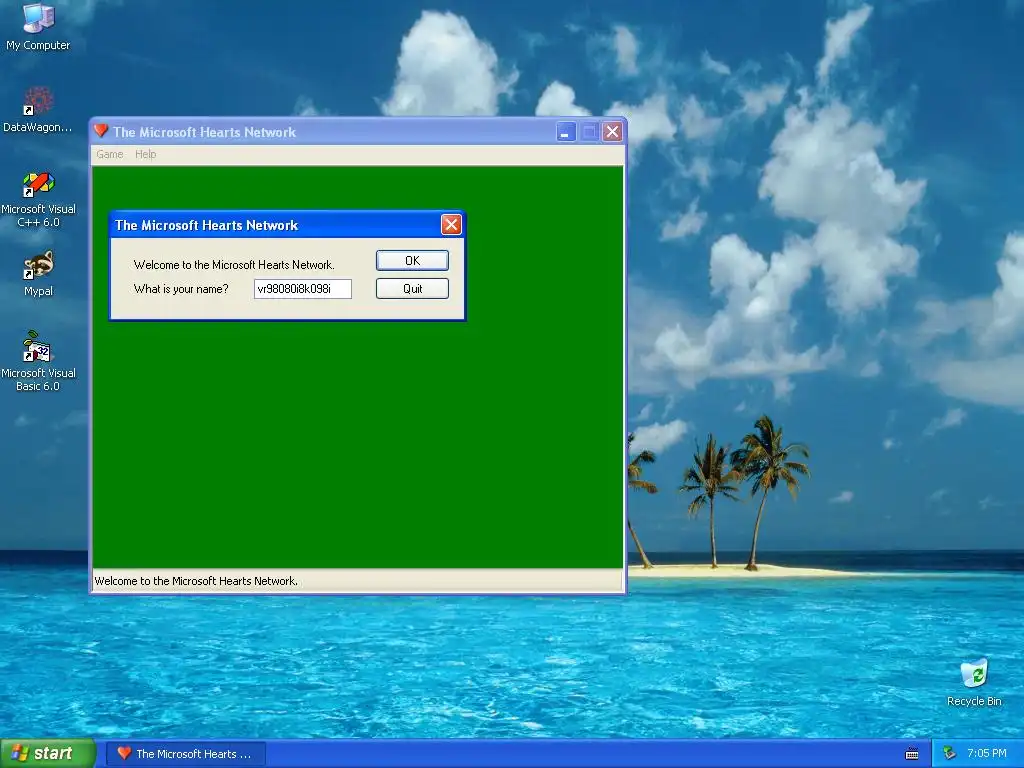Click the Start button
The height and width of the screenshot is (768, 1024).
pos(48,753)
